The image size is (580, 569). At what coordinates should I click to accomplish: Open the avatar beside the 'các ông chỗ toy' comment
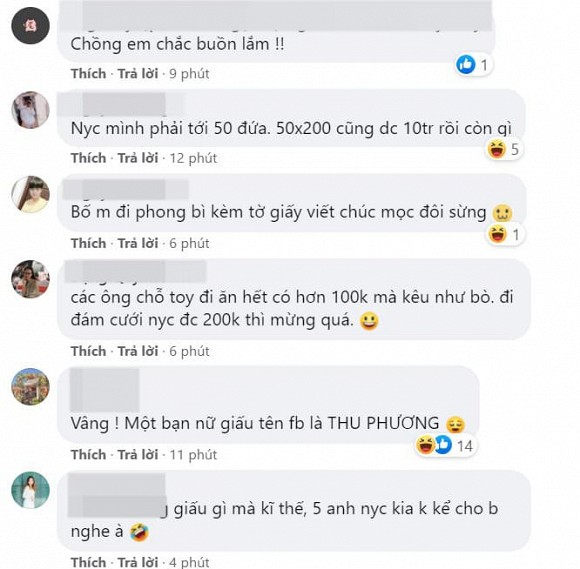30,279
